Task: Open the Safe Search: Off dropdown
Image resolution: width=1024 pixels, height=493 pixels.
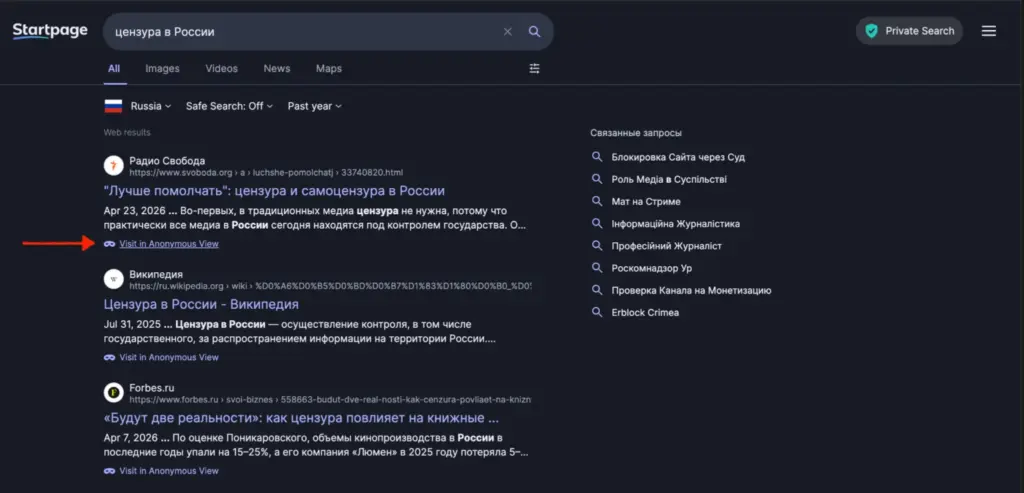Action: 229,106
